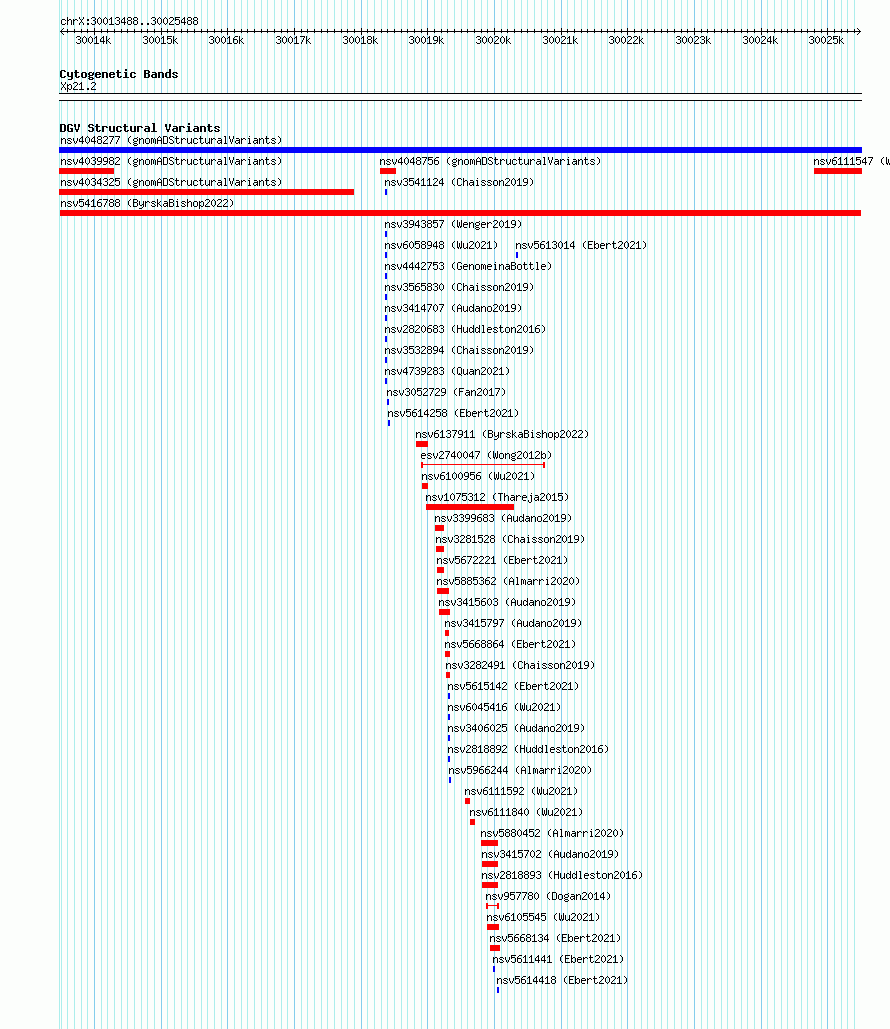Click the 30022k ruler position label
890x1029 pixels.
[626, 41]
